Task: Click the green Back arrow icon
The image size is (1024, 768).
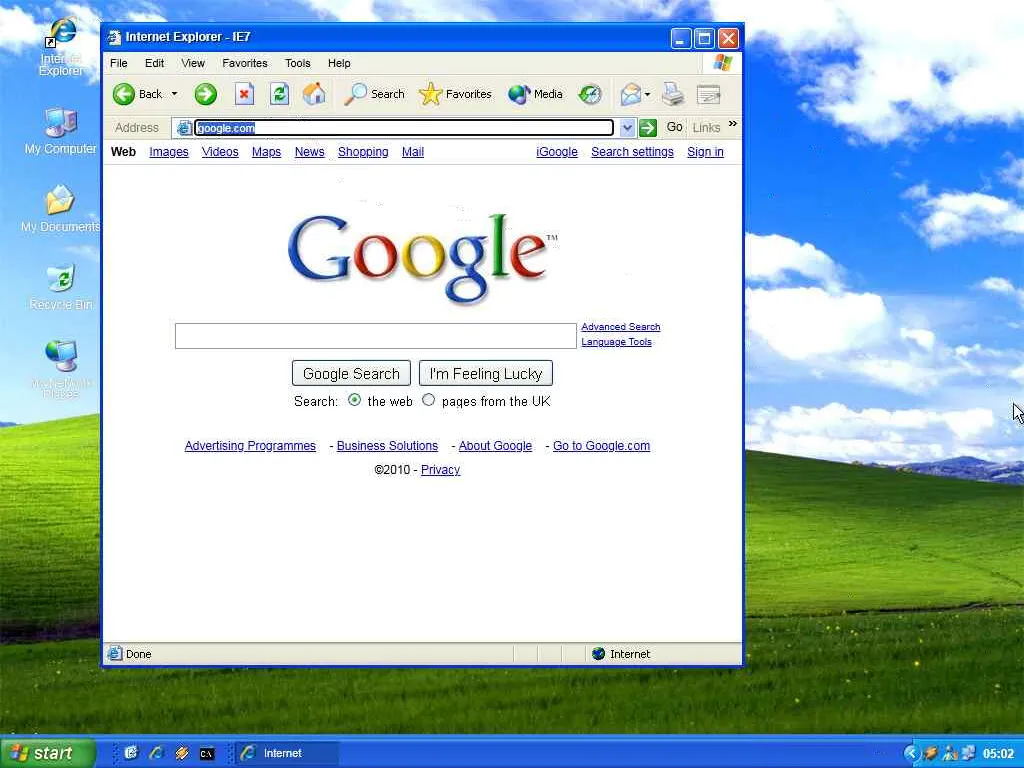Action: [123, 94]
